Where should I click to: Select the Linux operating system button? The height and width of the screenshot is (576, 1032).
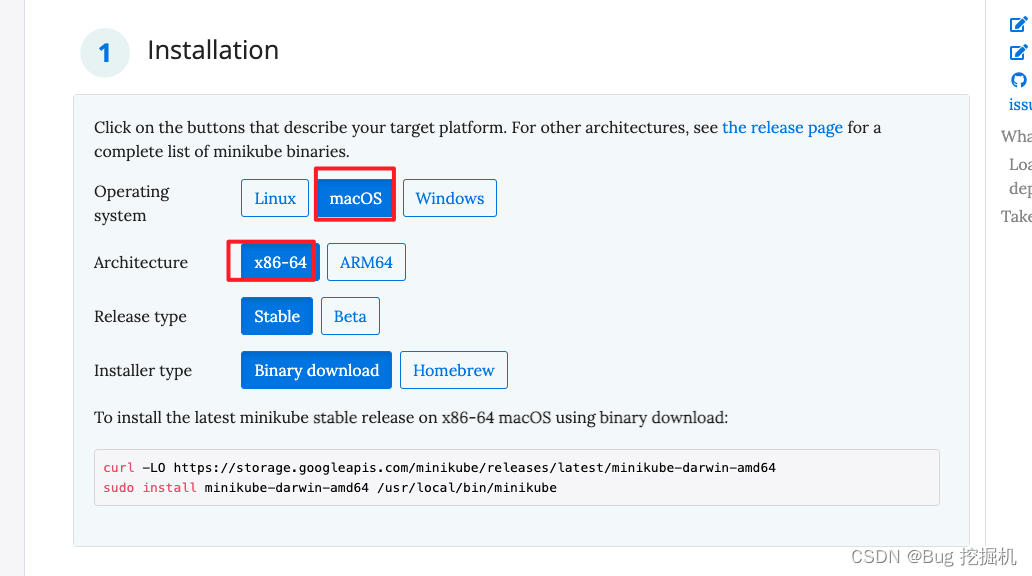274,198
